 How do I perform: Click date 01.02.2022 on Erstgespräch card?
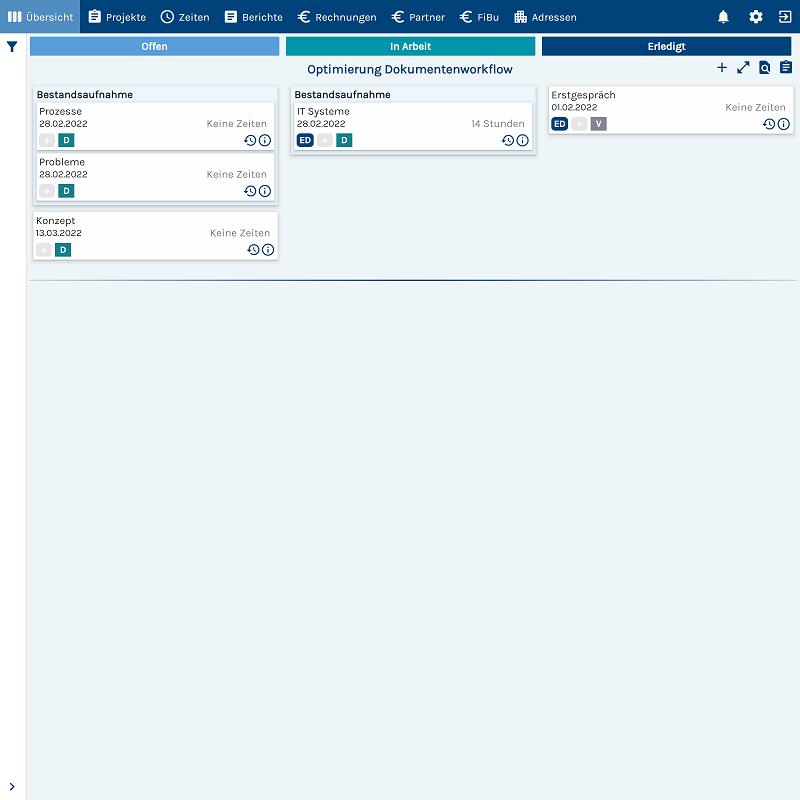point(574,107)
